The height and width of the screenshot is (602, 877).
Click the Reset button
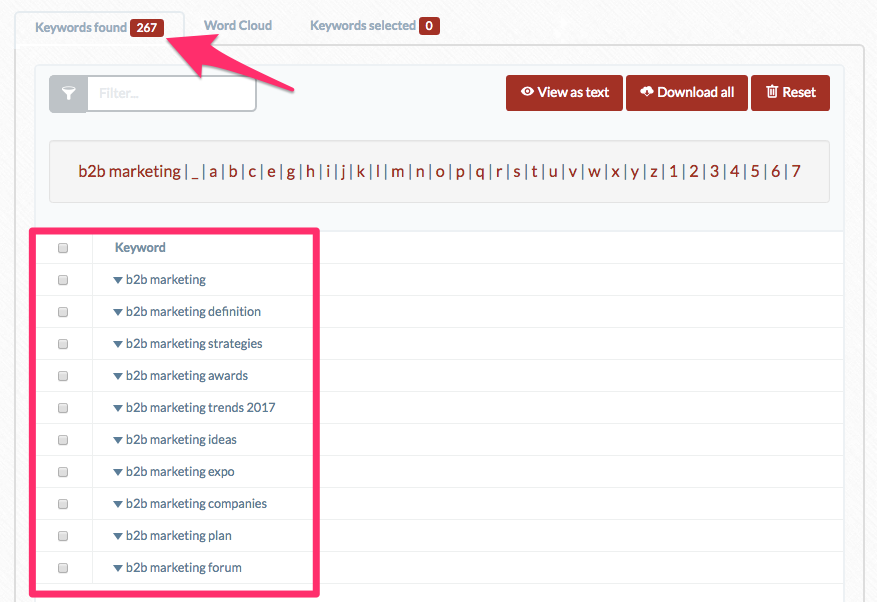790,92
